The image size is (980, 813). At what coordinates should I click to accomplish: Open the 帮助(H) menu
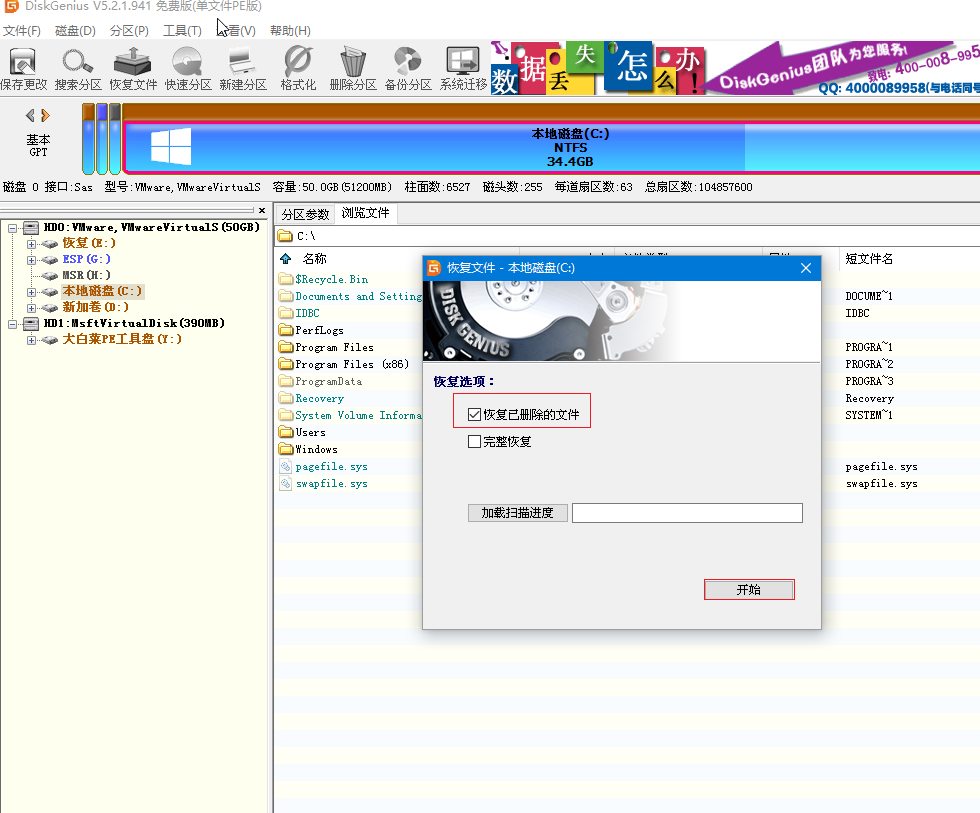(x=290, y=31)
